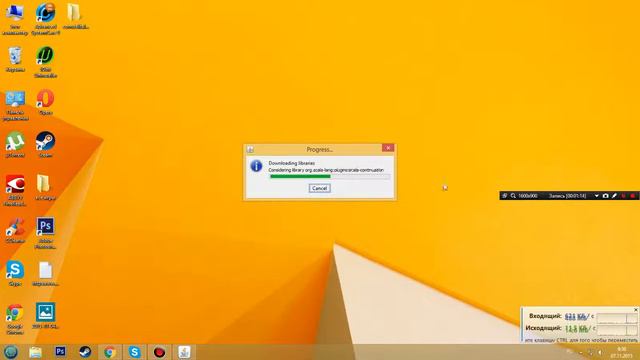Launch Steam desktop shortcut
The width and height of the screenshot is (640, 360).
45,145
